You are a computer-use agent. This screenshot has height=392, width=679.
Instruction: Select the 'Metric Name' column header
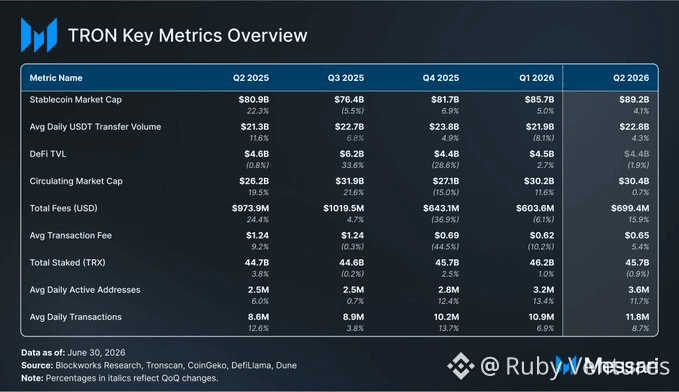56,78
